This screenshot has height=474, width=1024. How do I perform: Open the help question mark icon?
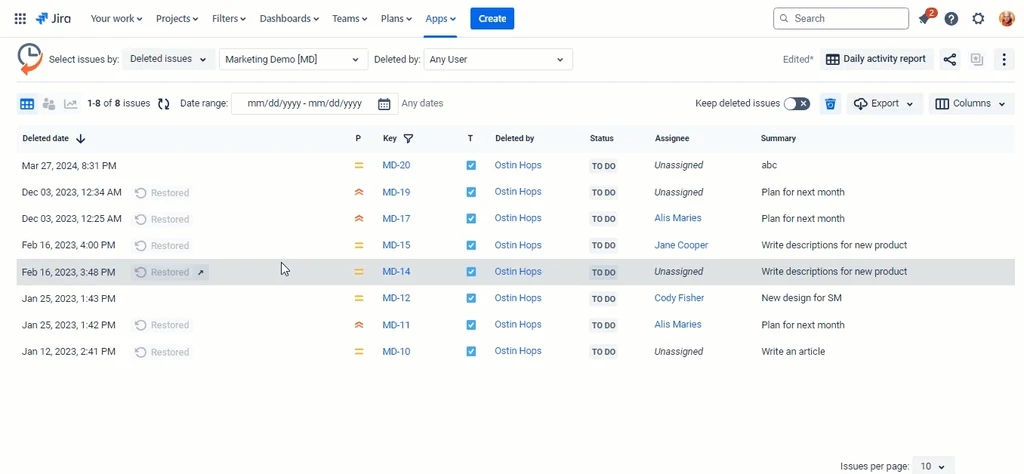[951, 18]
